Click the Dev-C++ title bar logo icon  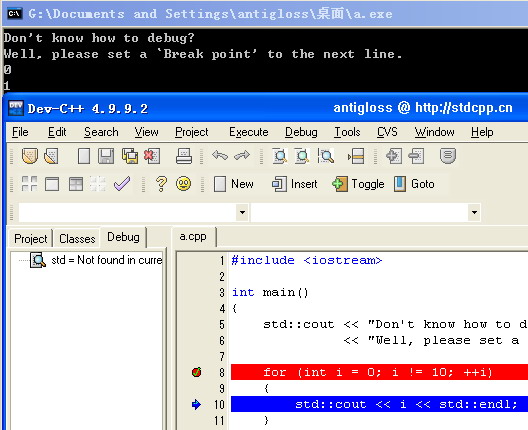click(15, 108)
